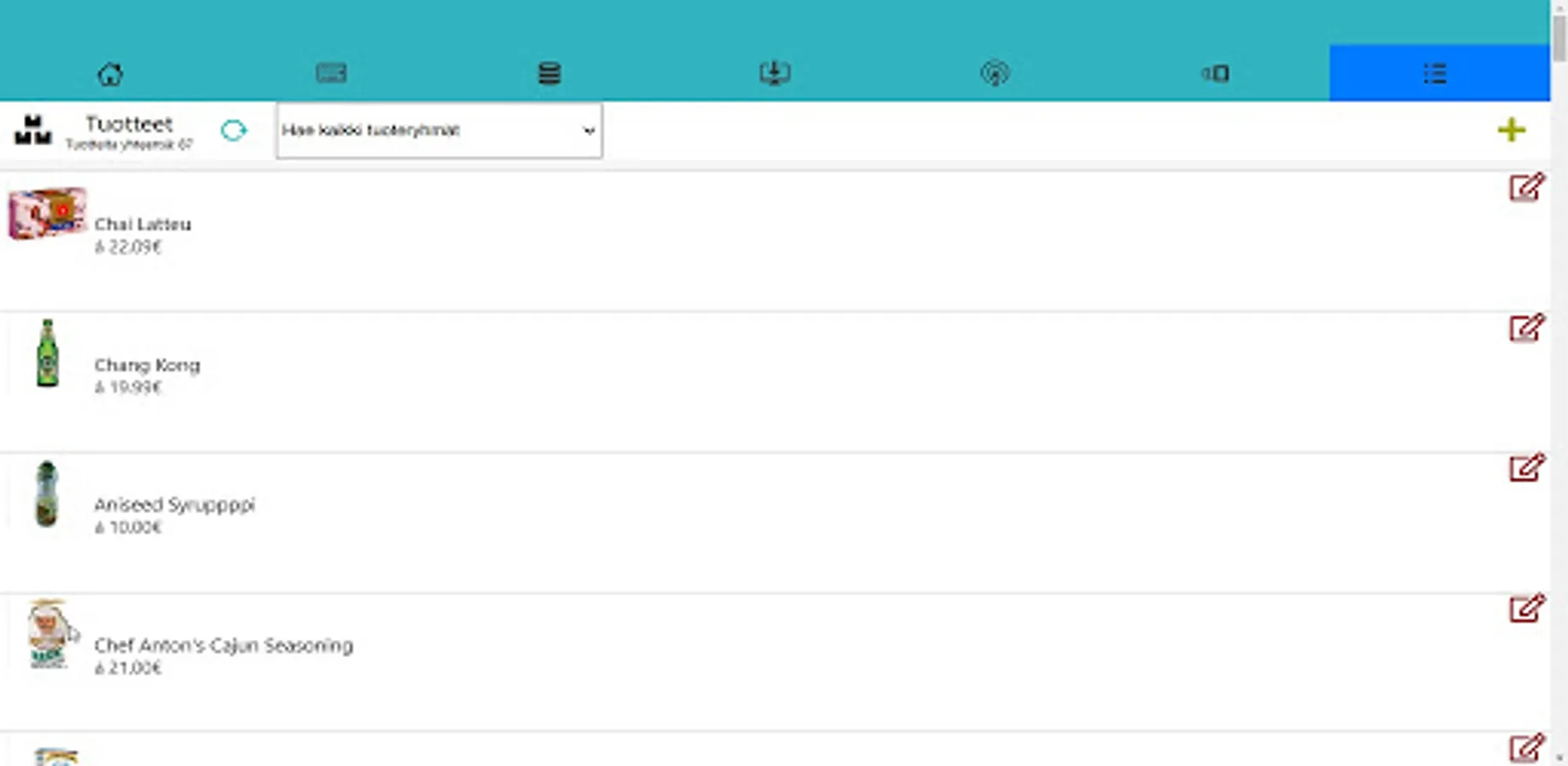Click the Tuotteet heading label
Screen dimensions: 1568x766
tap(128, 123)
